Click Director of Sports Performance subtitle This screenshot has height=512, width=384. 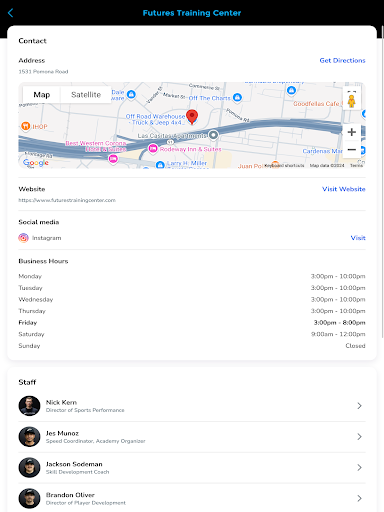(85, 410)
